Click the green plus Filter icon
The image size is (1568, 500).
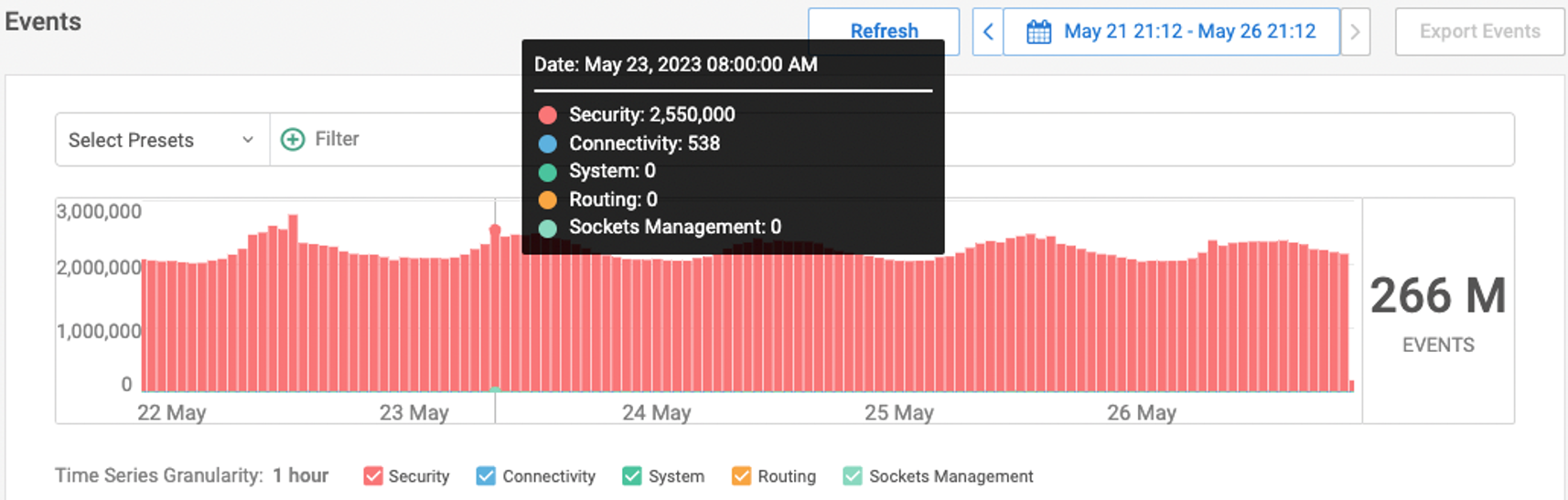coord(293,139)
